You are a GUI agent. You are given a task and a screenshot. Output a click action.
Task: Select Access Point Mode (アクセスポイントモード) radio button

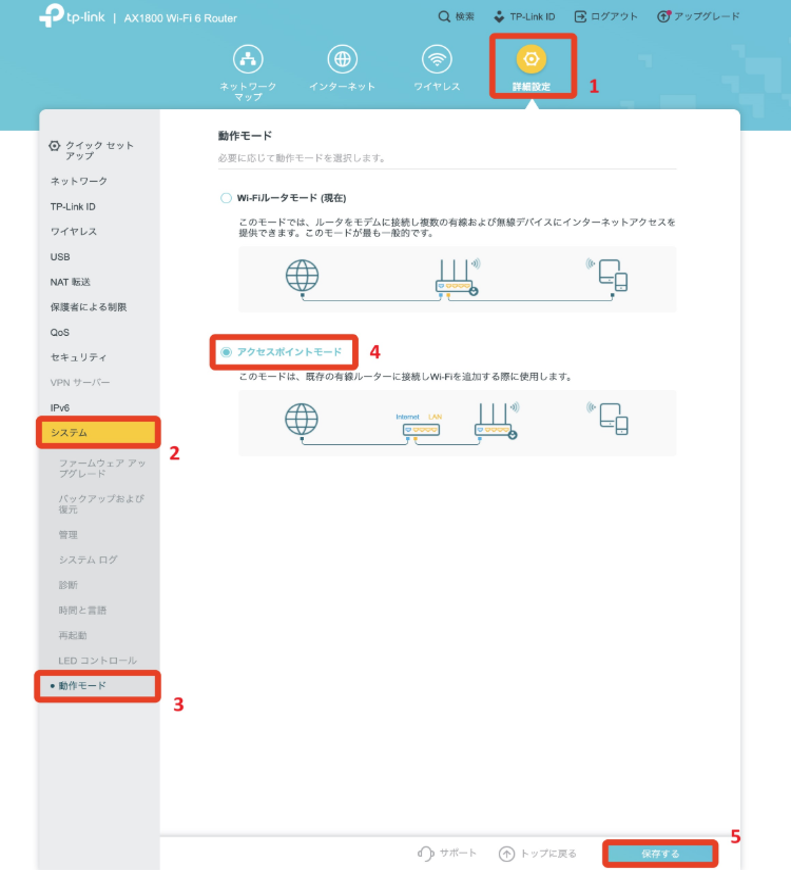(225, 352)
